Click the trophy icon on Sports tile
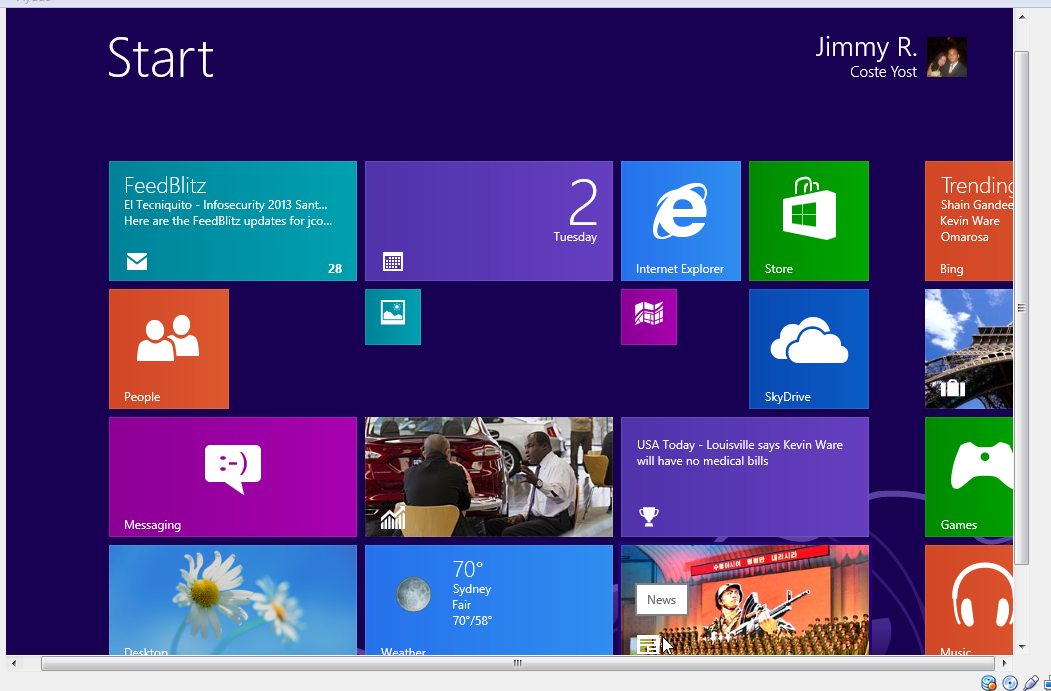The width and height of the screenshot is (1051, 691). pyautogui.click(x=649, y=516)
